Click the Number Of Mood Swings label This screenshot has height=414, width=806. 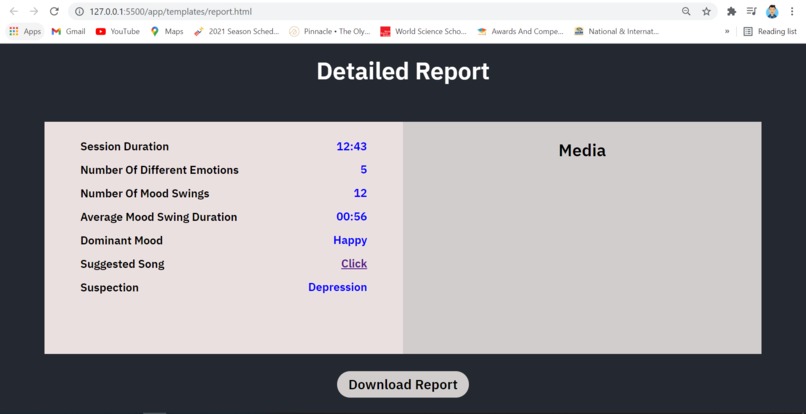click(144, 194)
